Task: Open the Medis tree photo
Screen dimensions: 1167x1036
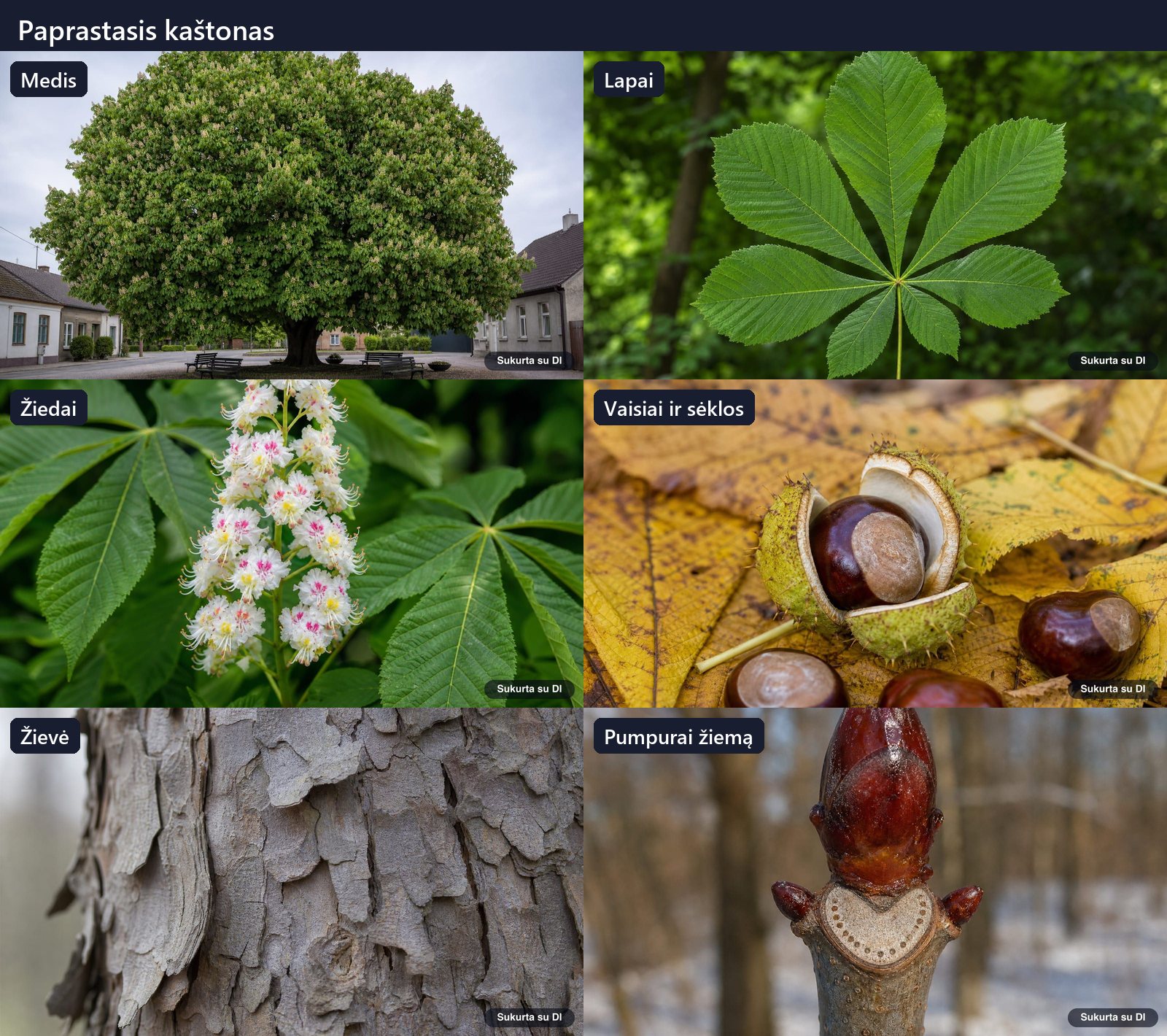Action: pos(292,215)
